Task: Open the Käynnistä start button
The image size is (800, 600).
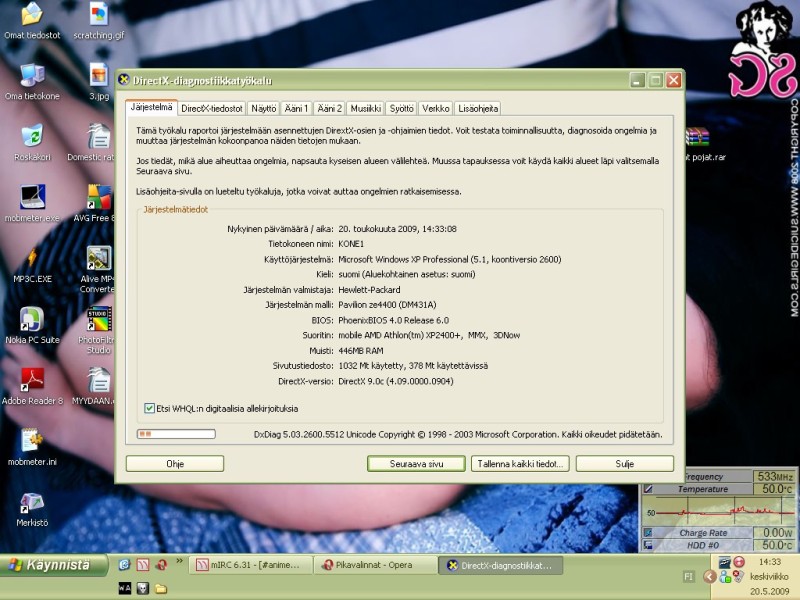Action: (54, 565)
